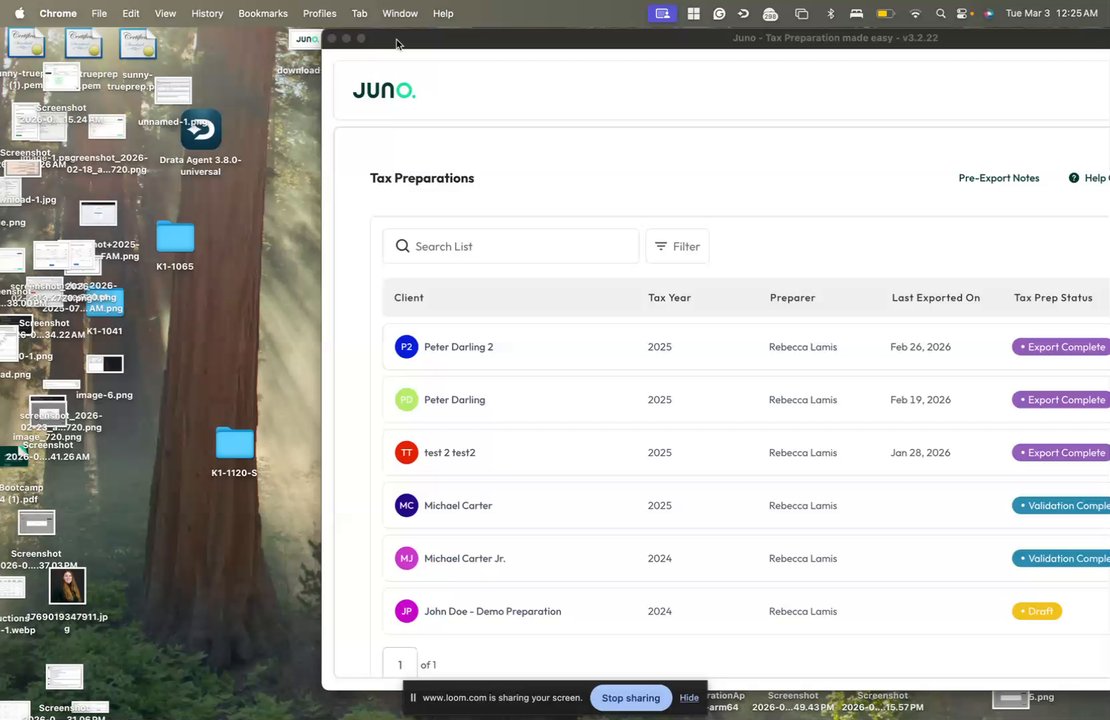1110x720 pixels.
Task: Click the Jan 28, 2026 export date
Action: coord(920,452)
